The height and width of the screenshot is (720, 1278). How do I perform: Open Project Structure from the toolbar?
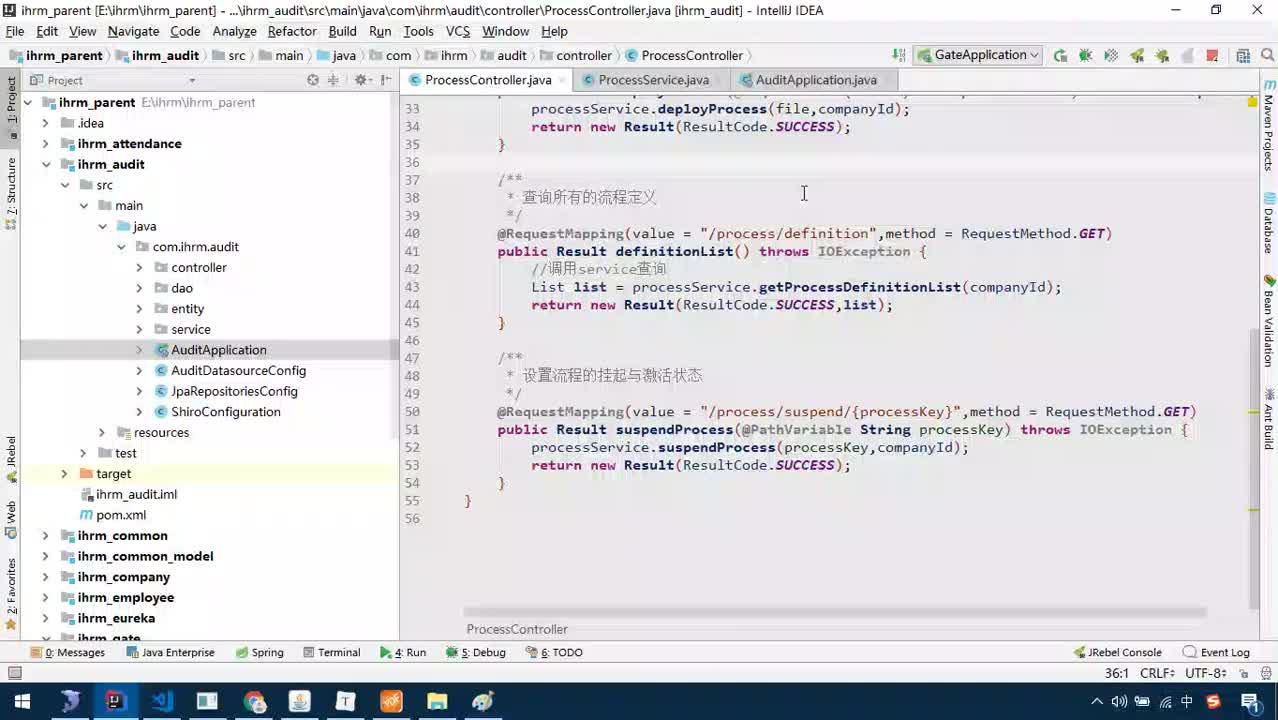point(1243,56)
